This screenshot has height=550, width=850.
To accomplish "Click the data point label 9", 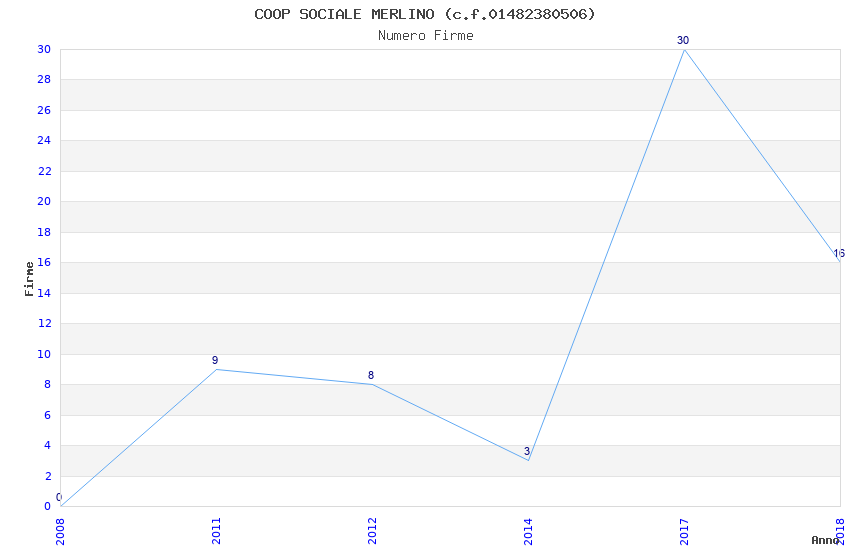I will coord(215,360).
